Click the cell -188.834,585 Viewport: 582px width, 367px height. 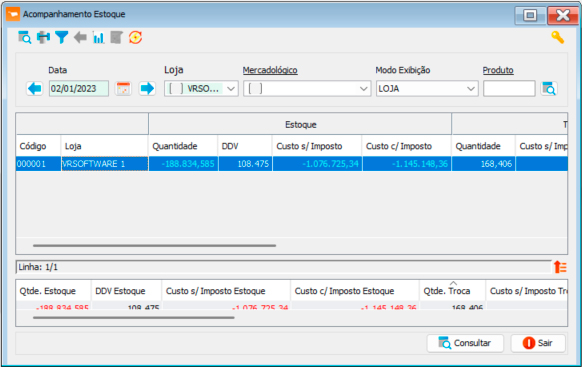pyautogui.click(x=183, y=164)
